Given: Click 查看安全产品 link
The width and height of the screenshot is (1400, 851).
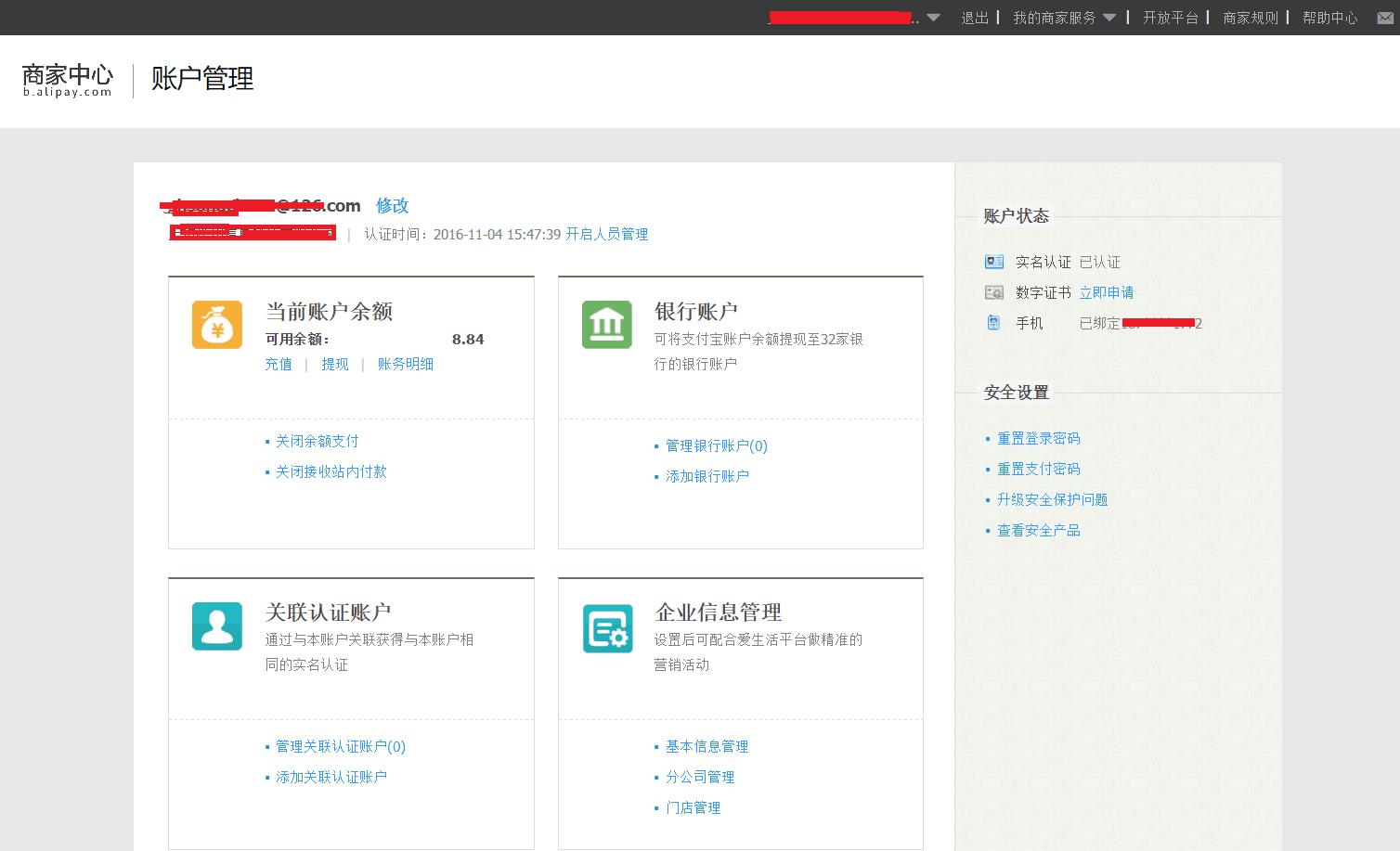Looking at the screenshot, I should 1039,530.
